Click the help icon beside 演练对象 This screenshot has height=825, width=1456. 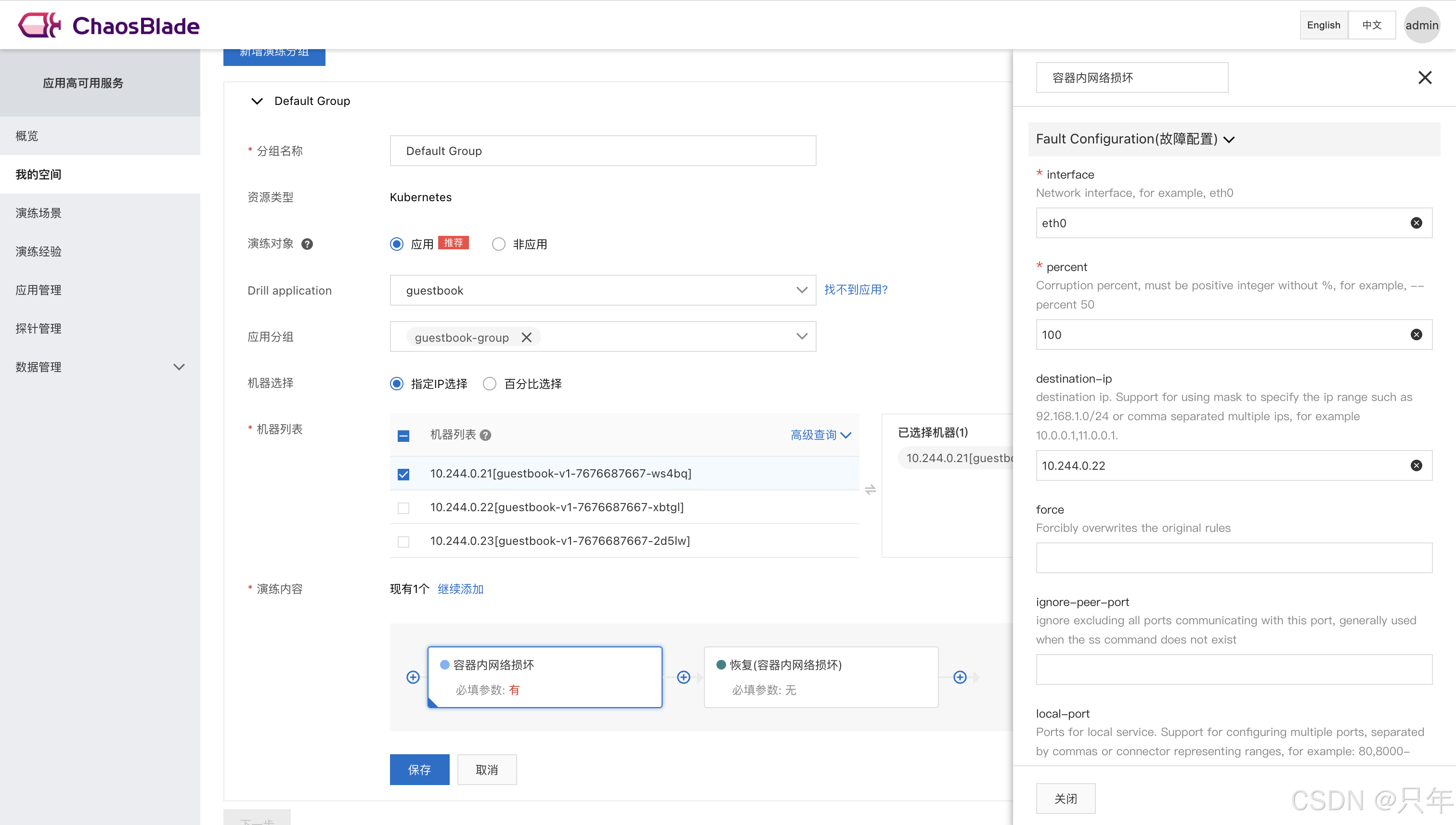(307, 244)
